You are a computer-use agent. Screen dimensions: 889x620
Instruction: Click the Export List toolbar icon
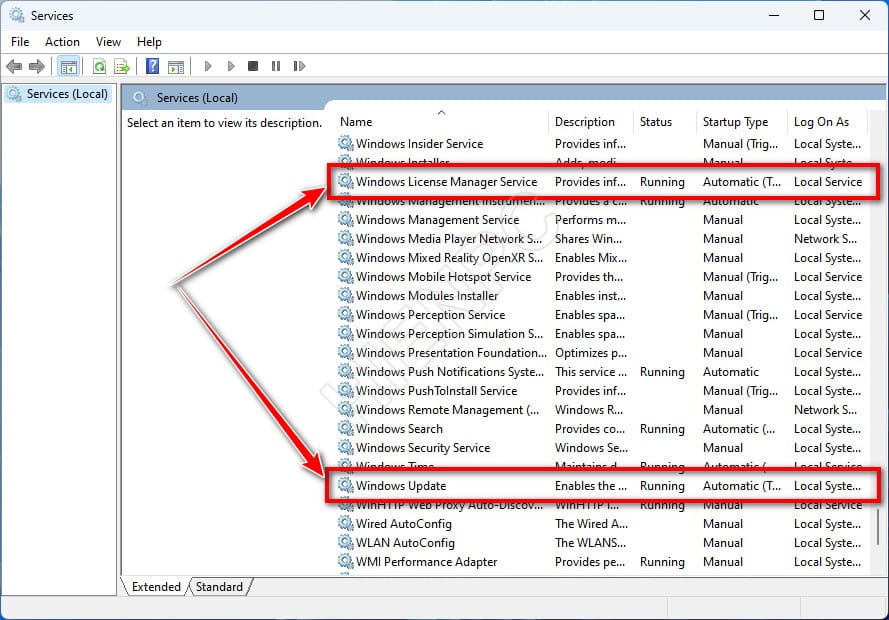click(x=122, y=66)
